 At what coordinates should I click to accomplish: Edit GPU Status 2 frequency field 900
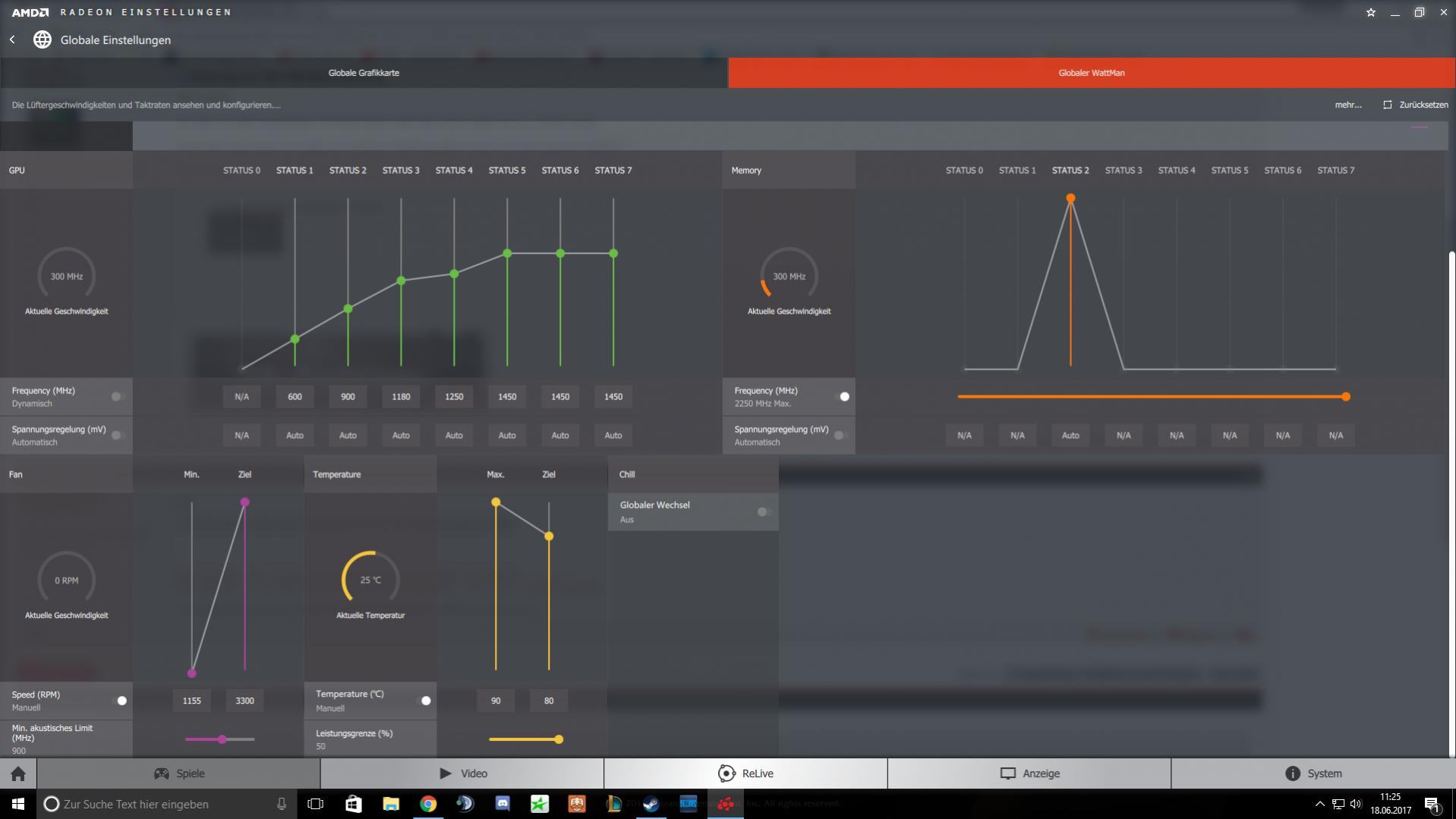click(x=348, y=396)
